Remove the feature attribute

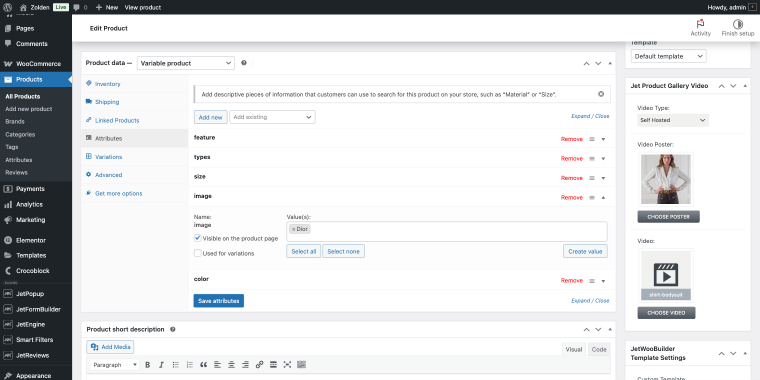click(x=571, y=139)
